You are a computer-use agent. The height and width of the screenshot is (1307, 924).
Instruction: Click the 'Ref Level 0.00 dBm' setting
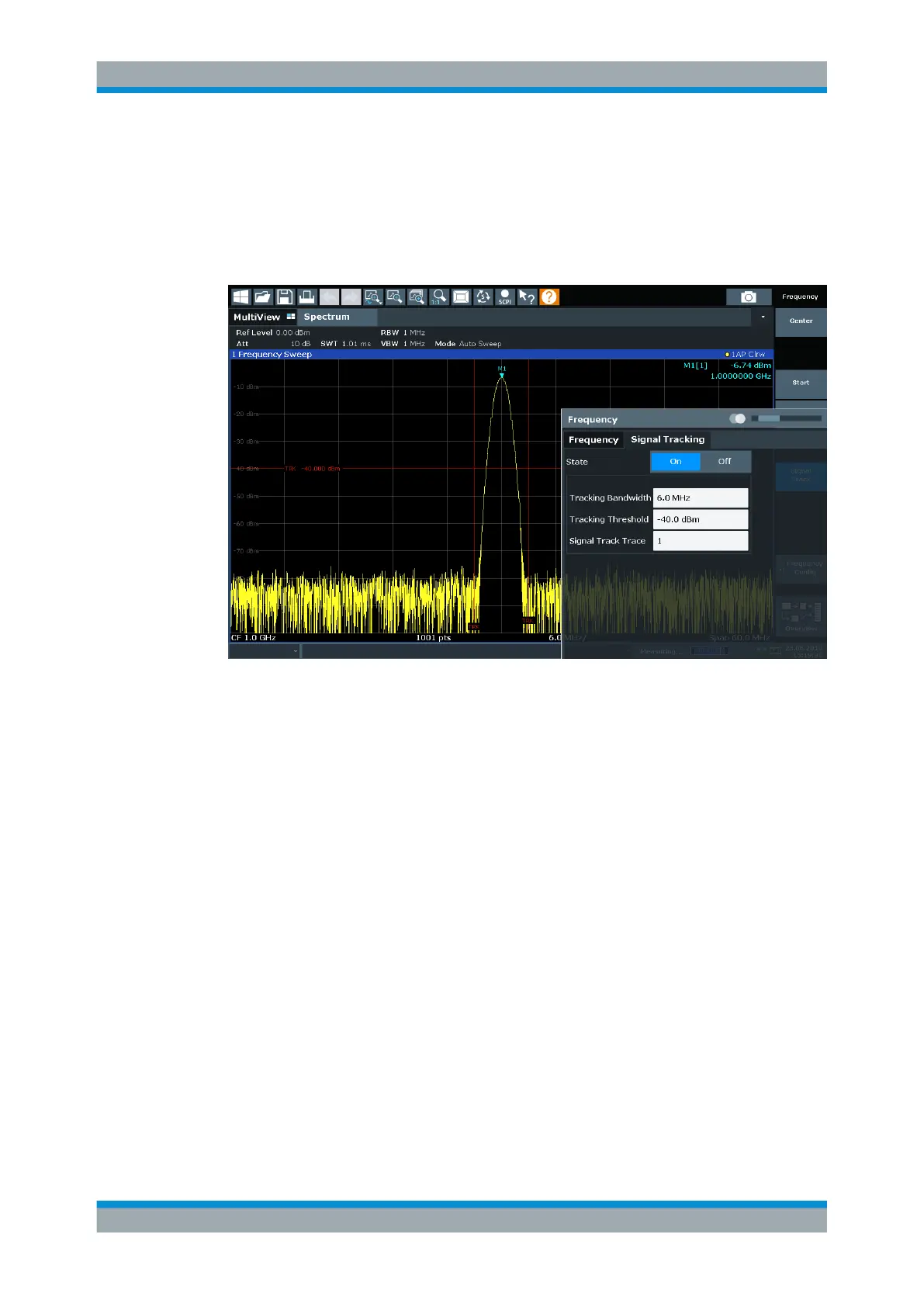pyautogui.click(x=272, y=332)
